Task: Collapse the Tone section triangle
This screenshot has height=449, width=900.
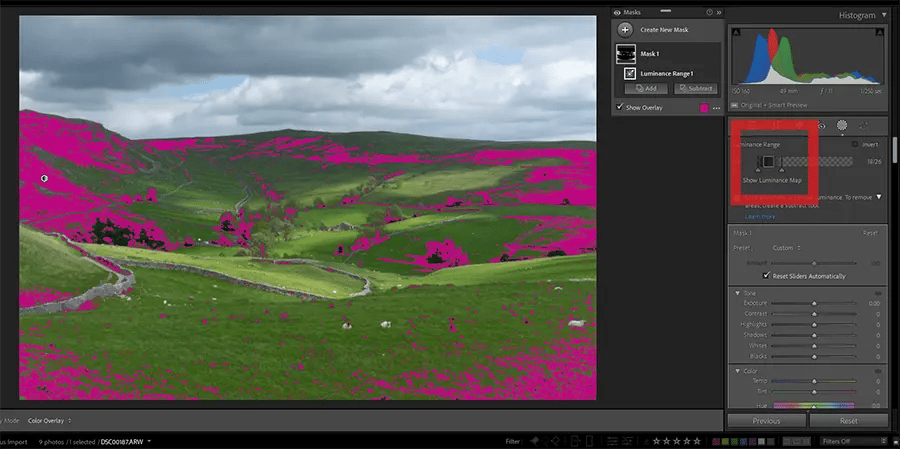Action: click(x=738, y=293)
